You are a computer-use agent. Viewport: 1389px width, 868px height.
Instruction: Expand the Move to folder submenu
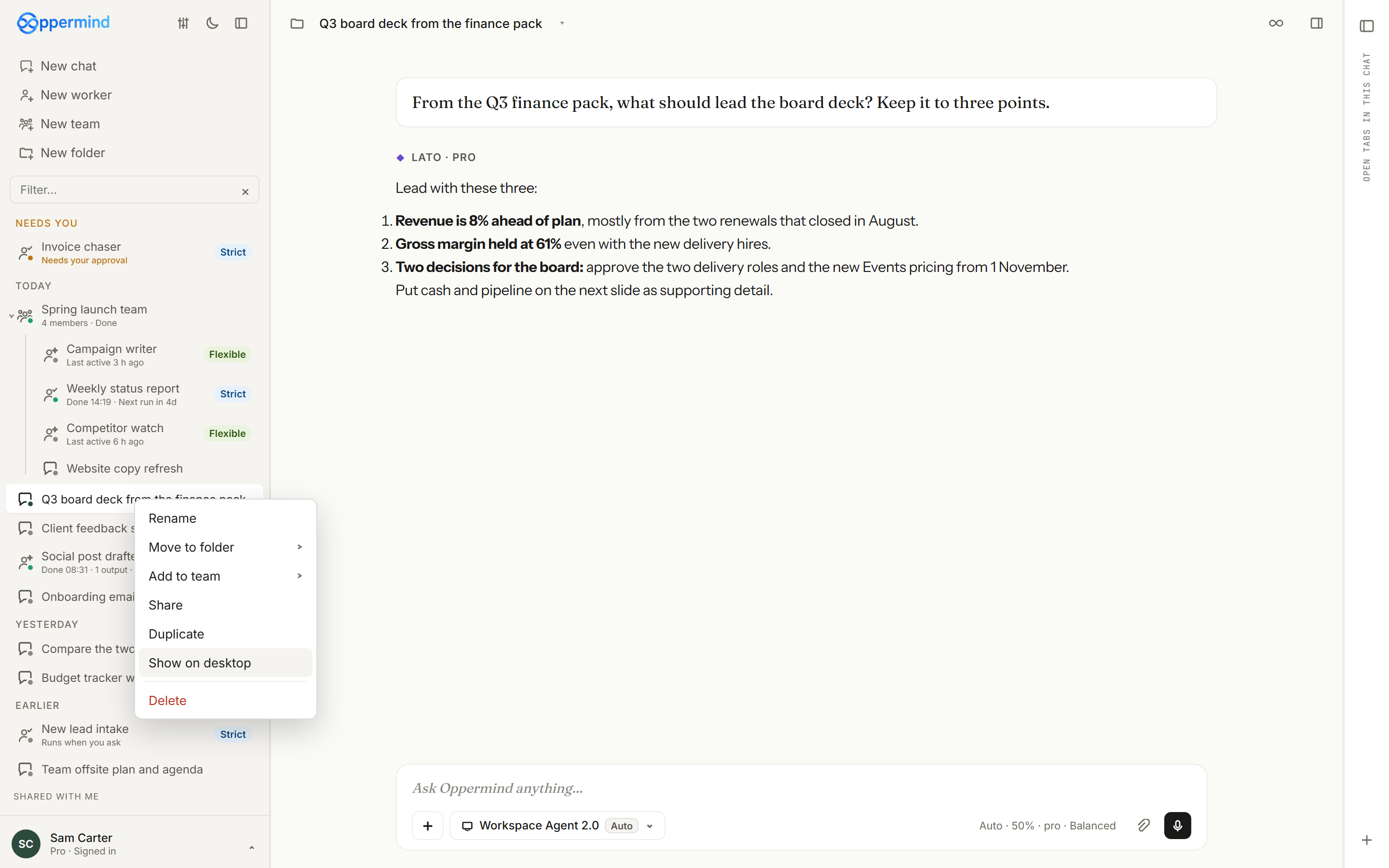[225, 547]
